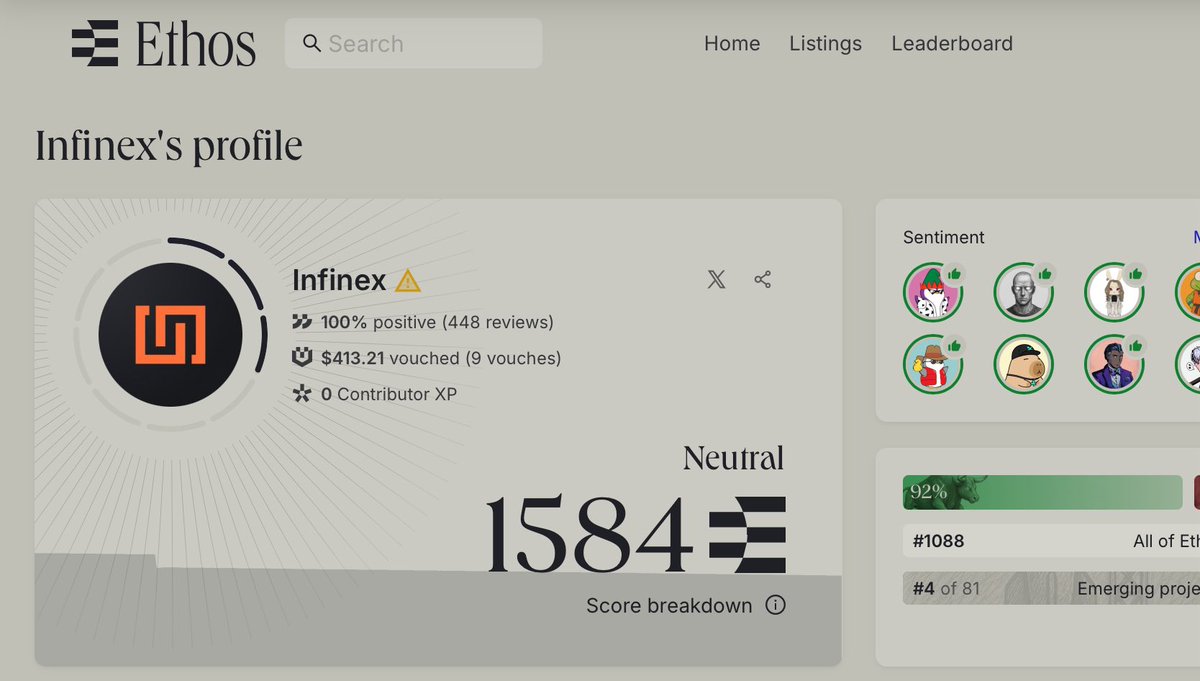The image size is (1200, 681).
Task: Open Infinex's X (Twitter) profile icon
Action: point(716,280)
